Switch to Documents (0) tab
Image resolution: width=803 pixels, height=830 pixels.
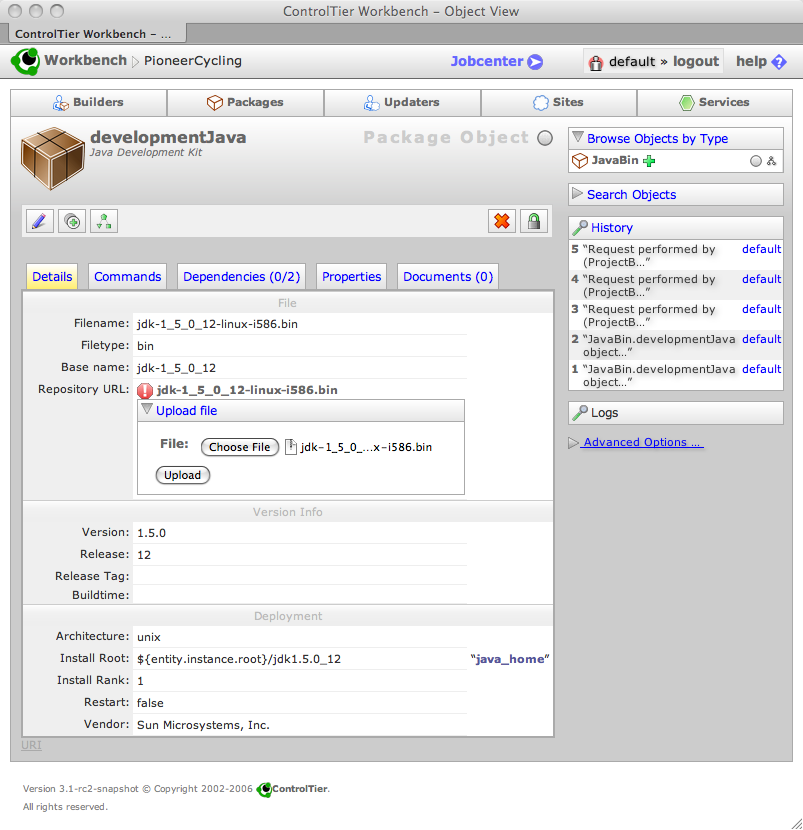[x=448, y=277]
